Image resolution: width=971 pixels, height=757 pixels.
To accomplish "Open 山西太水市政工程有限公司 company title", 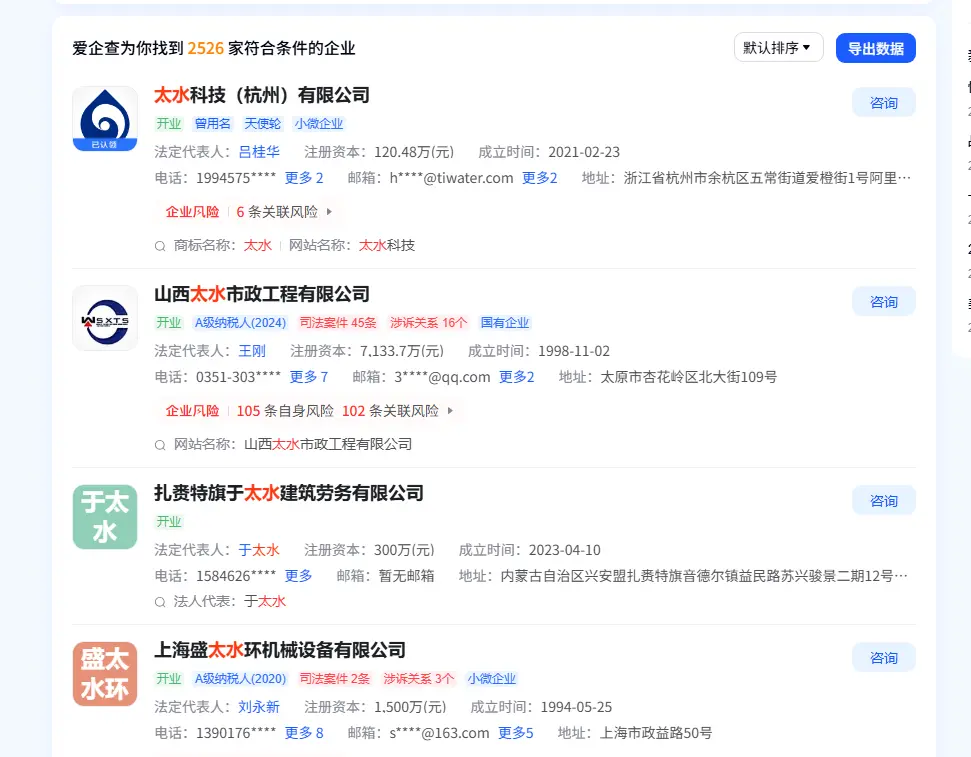I will tap(262, 294).
